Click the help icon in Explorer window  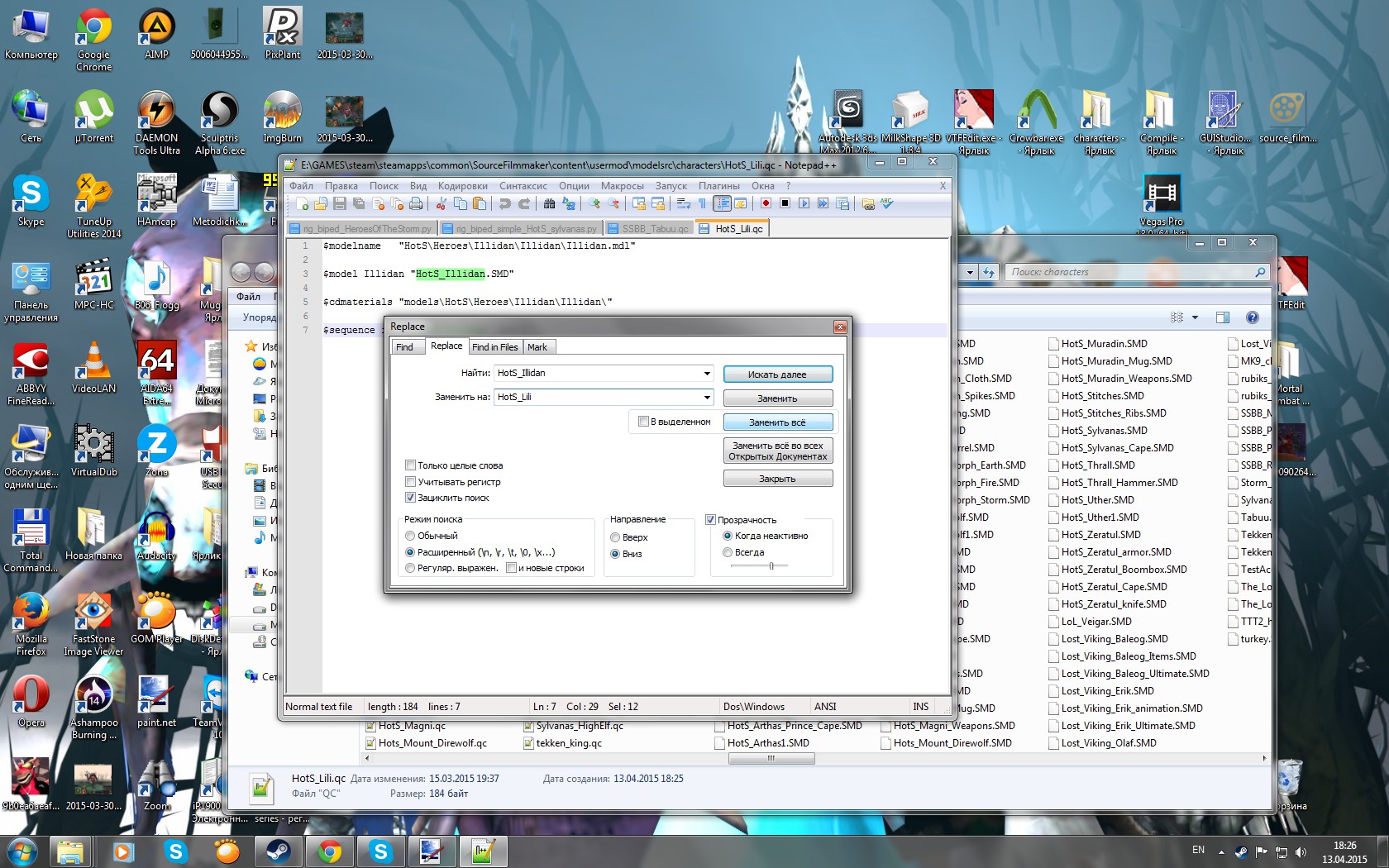pos(1253,317)
